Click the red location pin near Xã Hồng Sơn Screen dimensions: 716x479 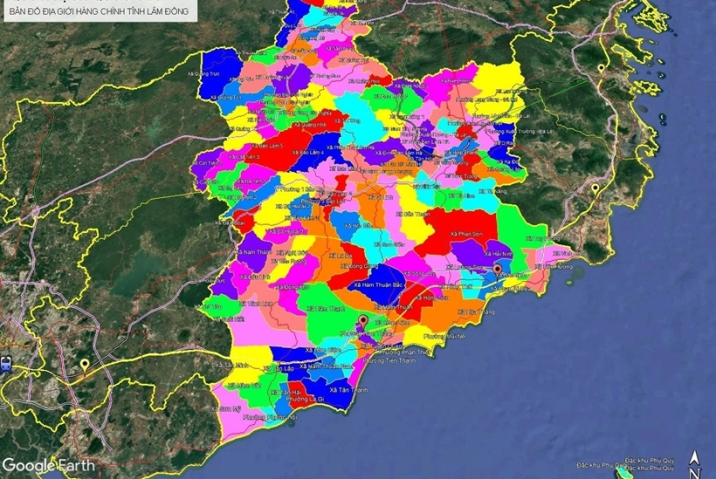click(x=363, y=320)
